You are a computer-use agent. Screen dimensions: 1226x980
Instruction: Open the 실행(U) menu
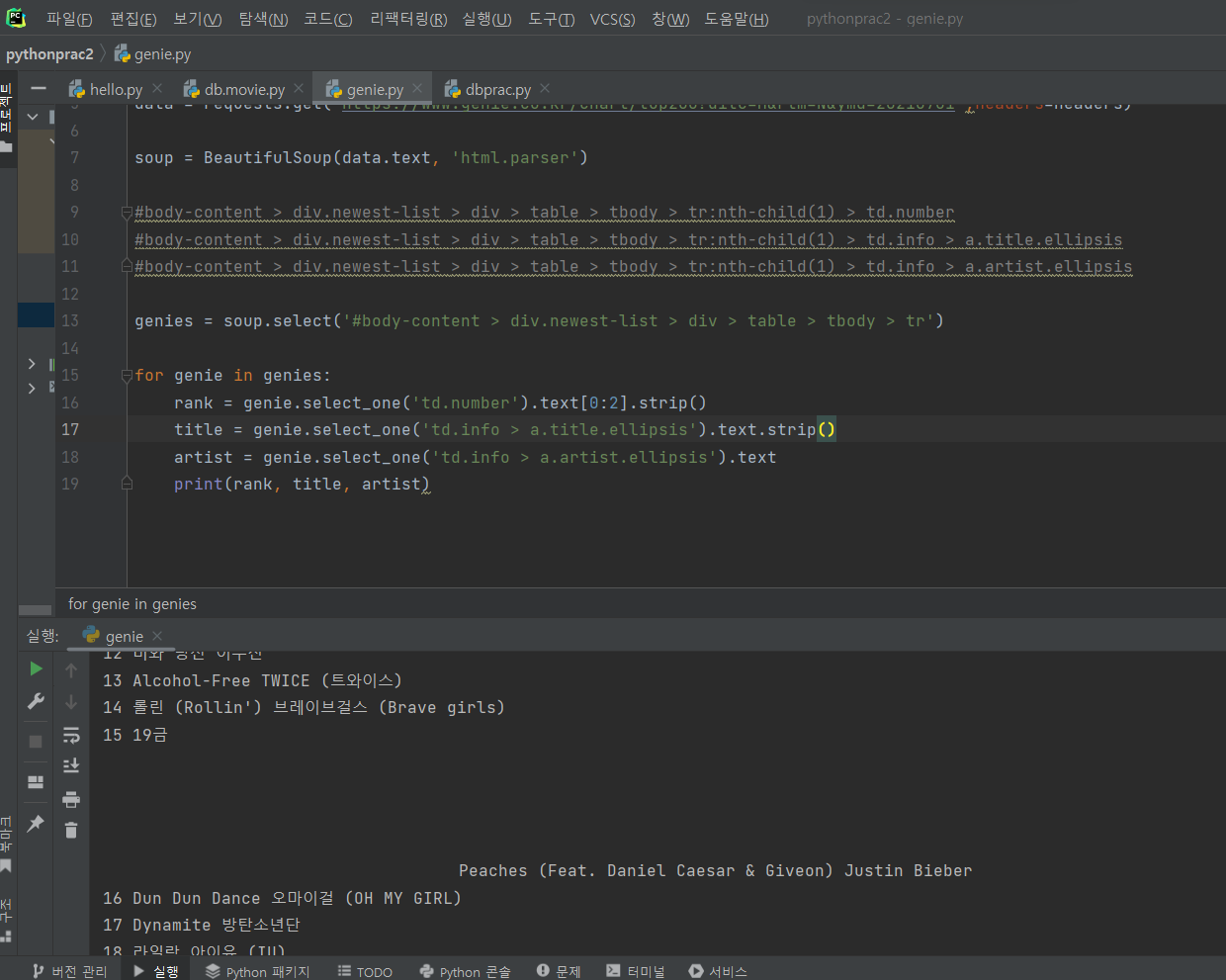pos(486,19)
